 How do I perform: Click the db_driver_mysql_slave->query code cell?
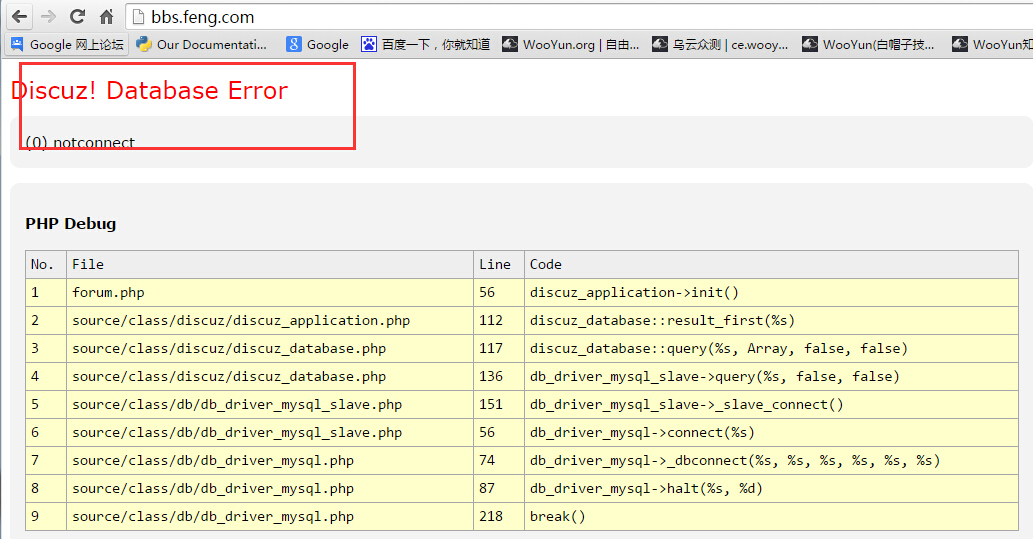pyautogui.click(x=771, y=376)
